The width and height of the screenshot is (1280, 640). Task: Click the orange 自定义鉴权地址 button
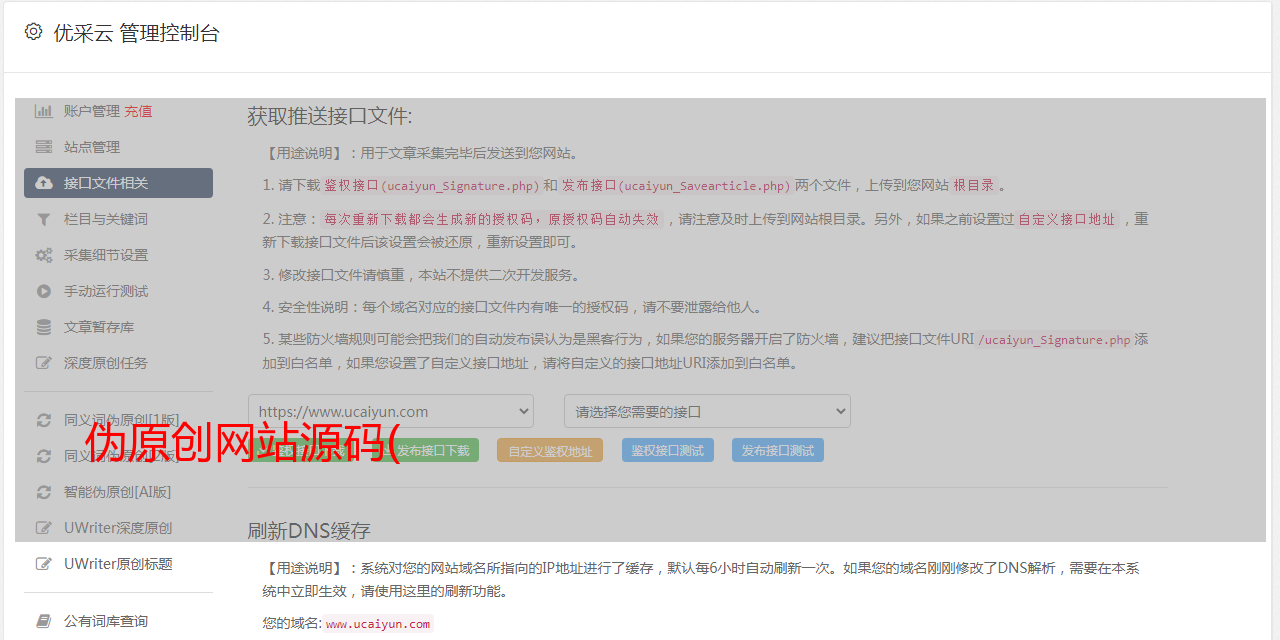(x=550, y=450)
